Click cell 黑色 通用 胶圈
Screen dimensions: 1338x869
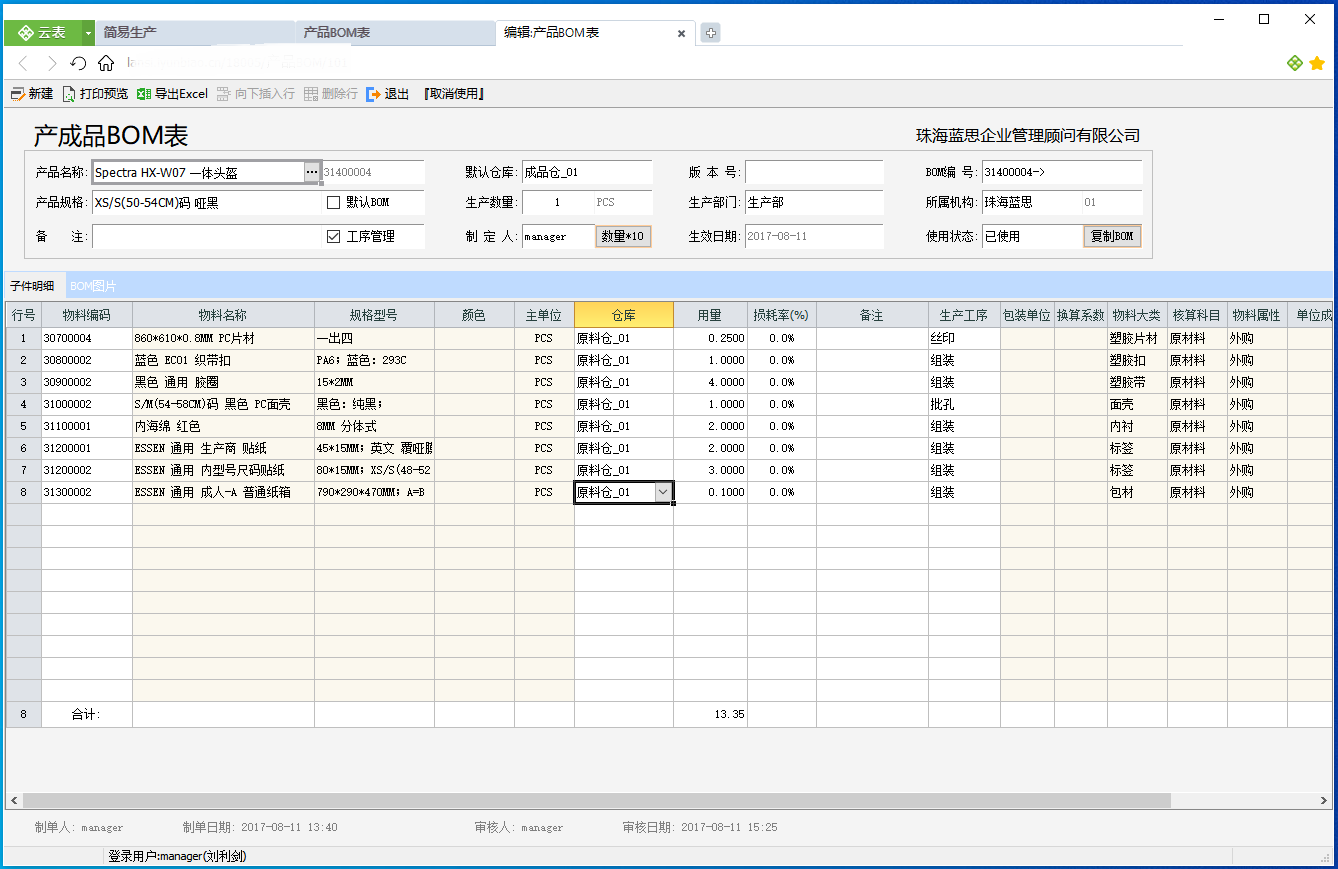click(x=223, y=382)
